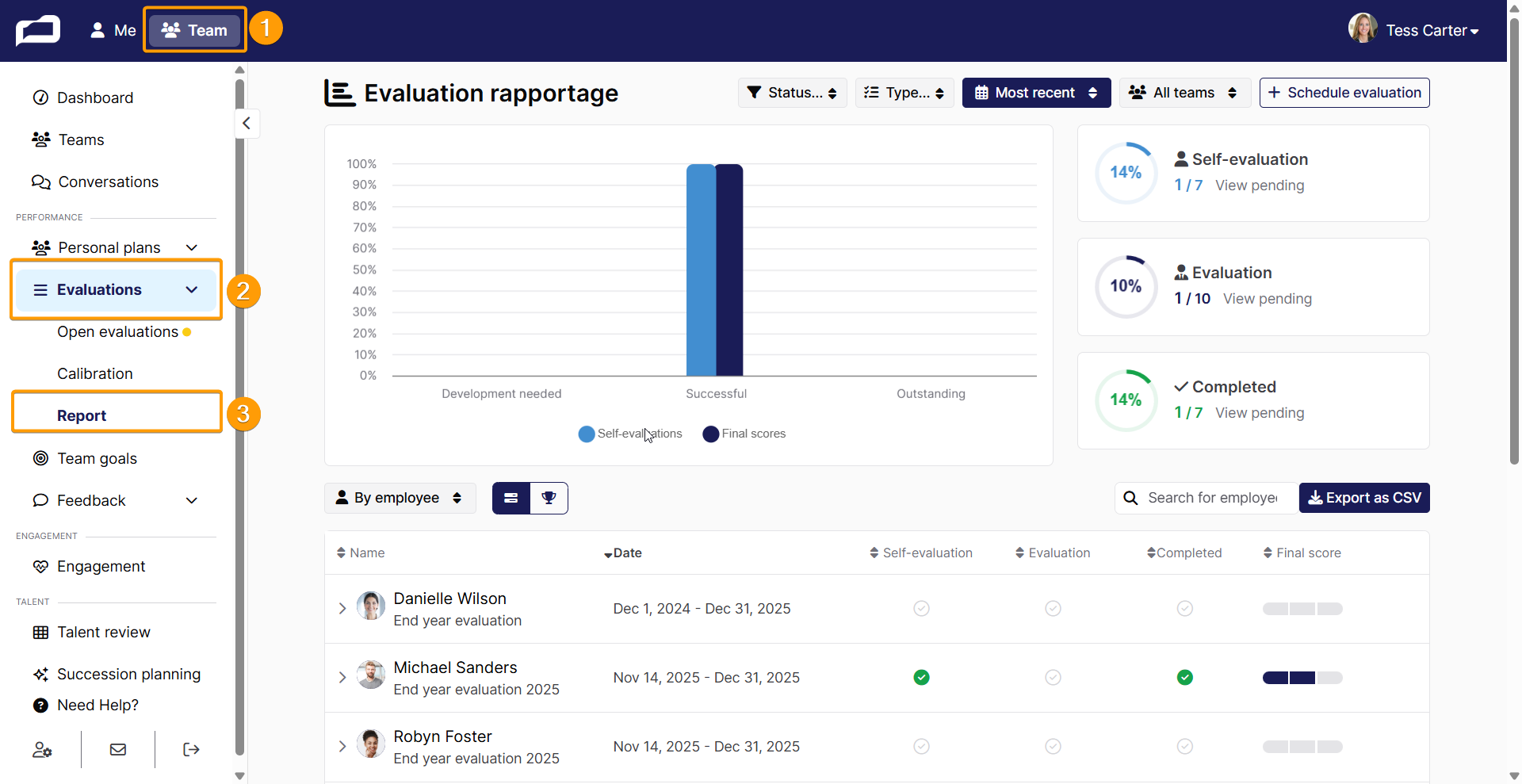
Task: Open user settings icon at sidebar bottom
Action: [42, 750]
